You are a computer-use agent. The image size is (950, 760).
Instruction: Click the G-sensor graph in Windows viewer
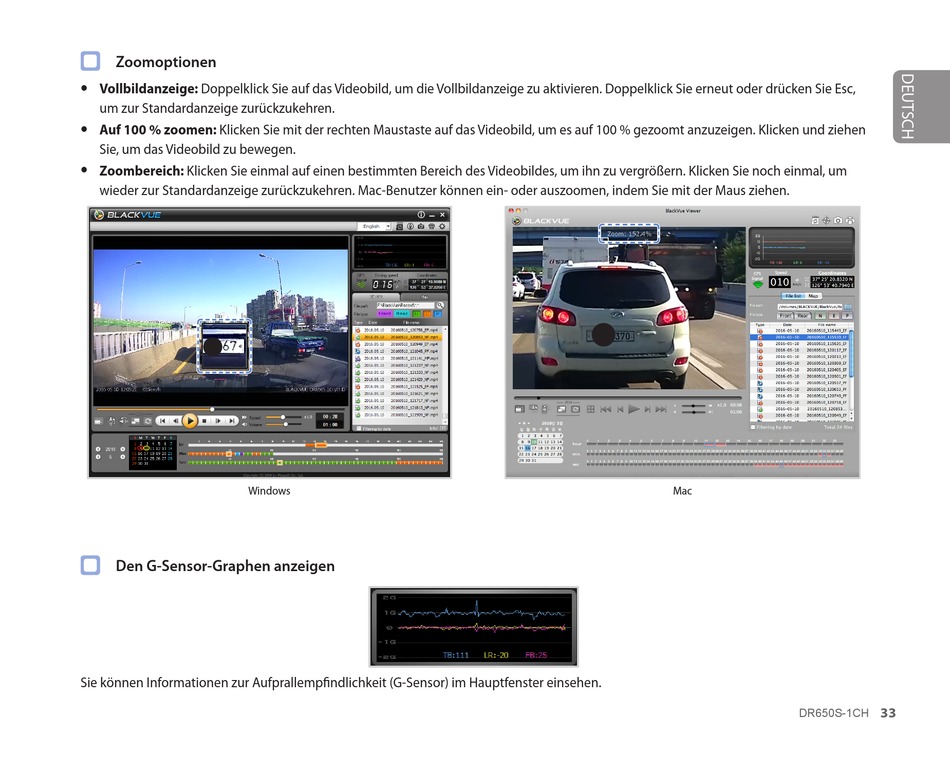click(400, 252)
